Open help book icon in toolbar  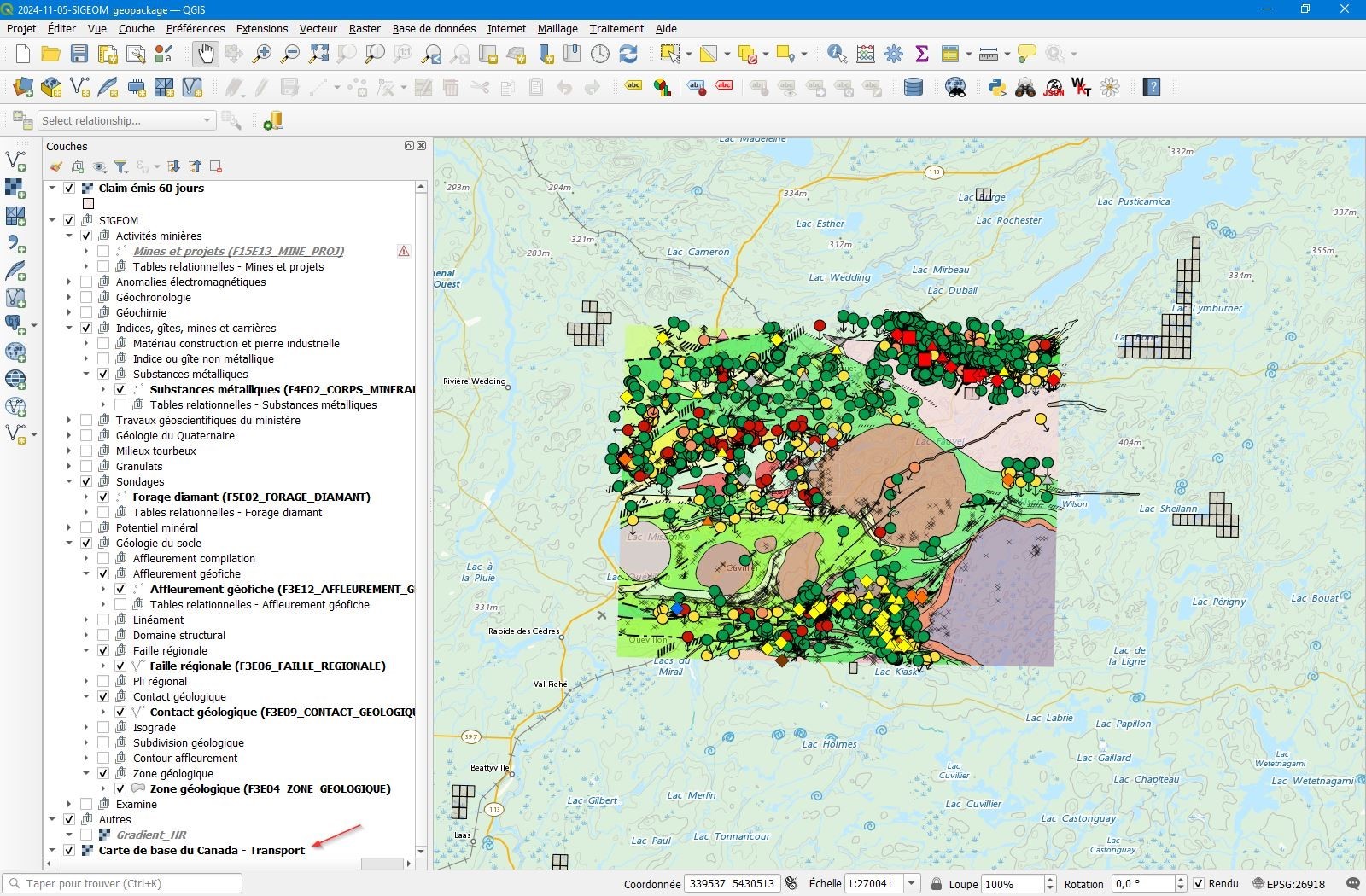[1152, 87]
